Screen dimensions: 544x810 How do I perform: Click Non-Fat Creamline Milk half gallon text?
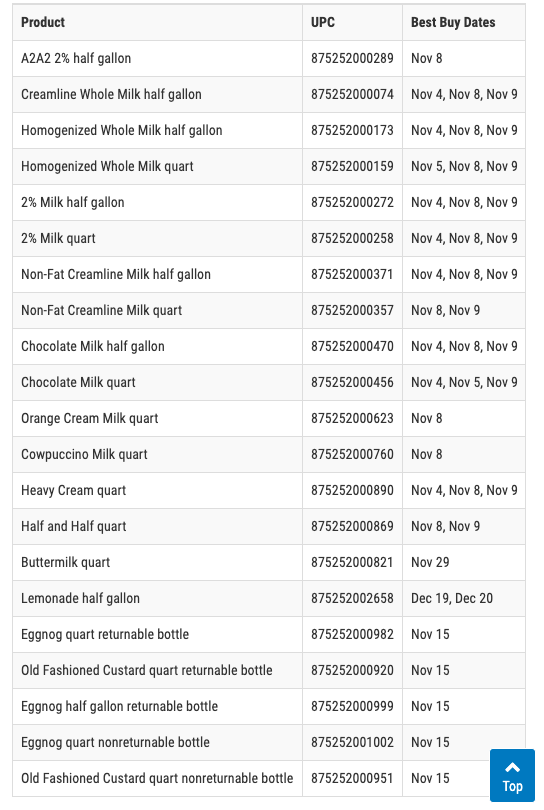tap(116, 274)
